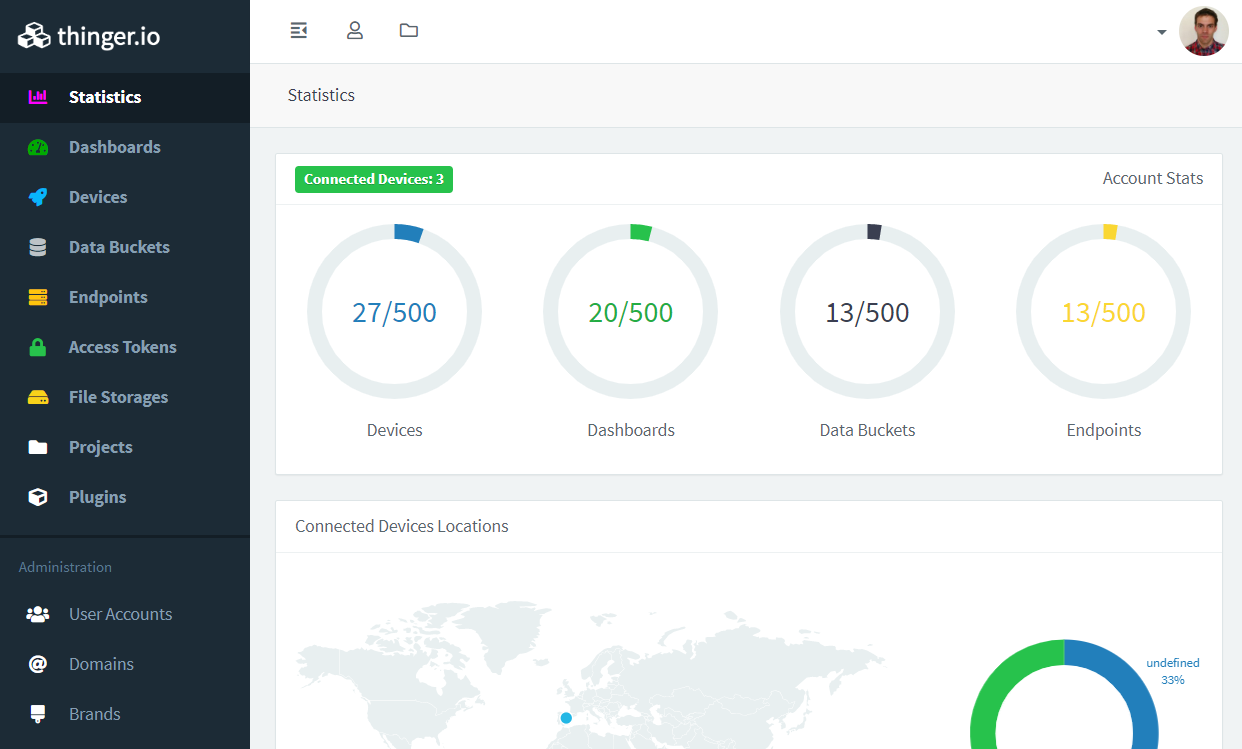Click the undefined 33% chart label

pos(1173,671)
